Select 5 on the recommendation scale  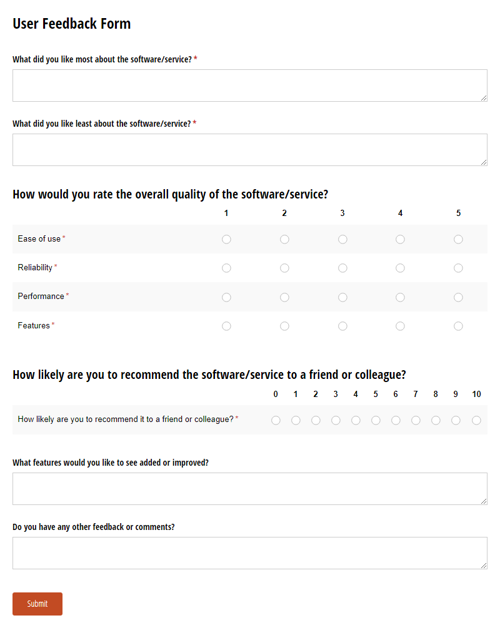[x=376, y=420]
